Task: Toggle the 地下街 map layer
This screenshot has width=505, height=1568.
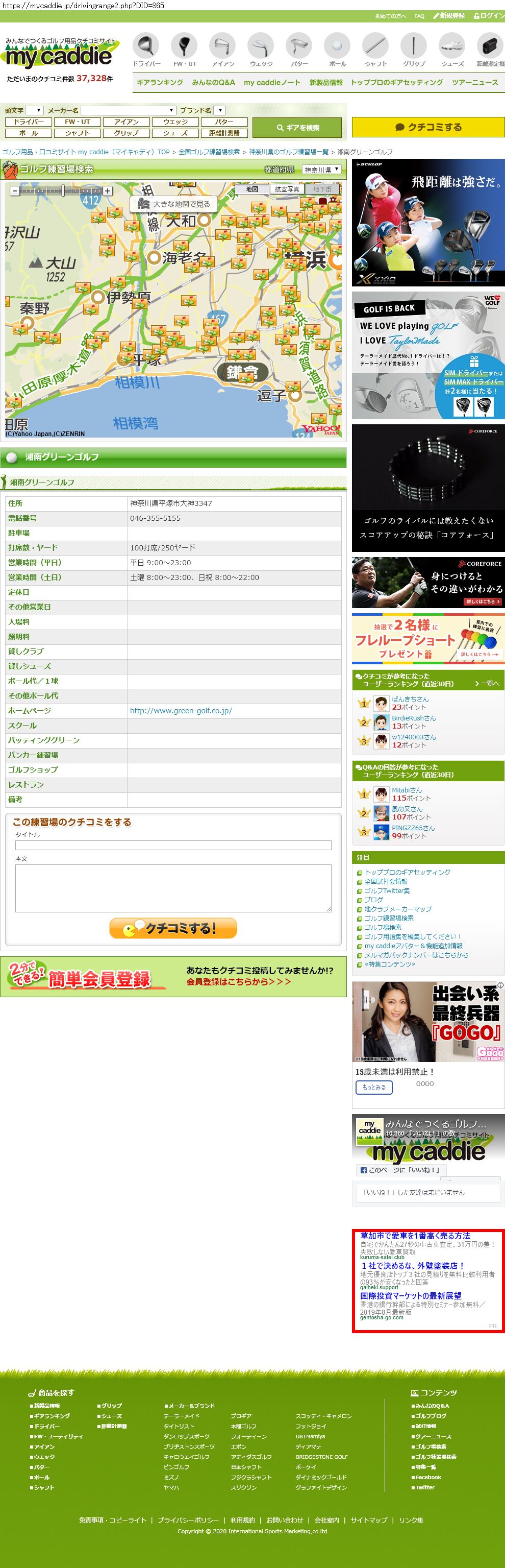Action: [322, 189]
